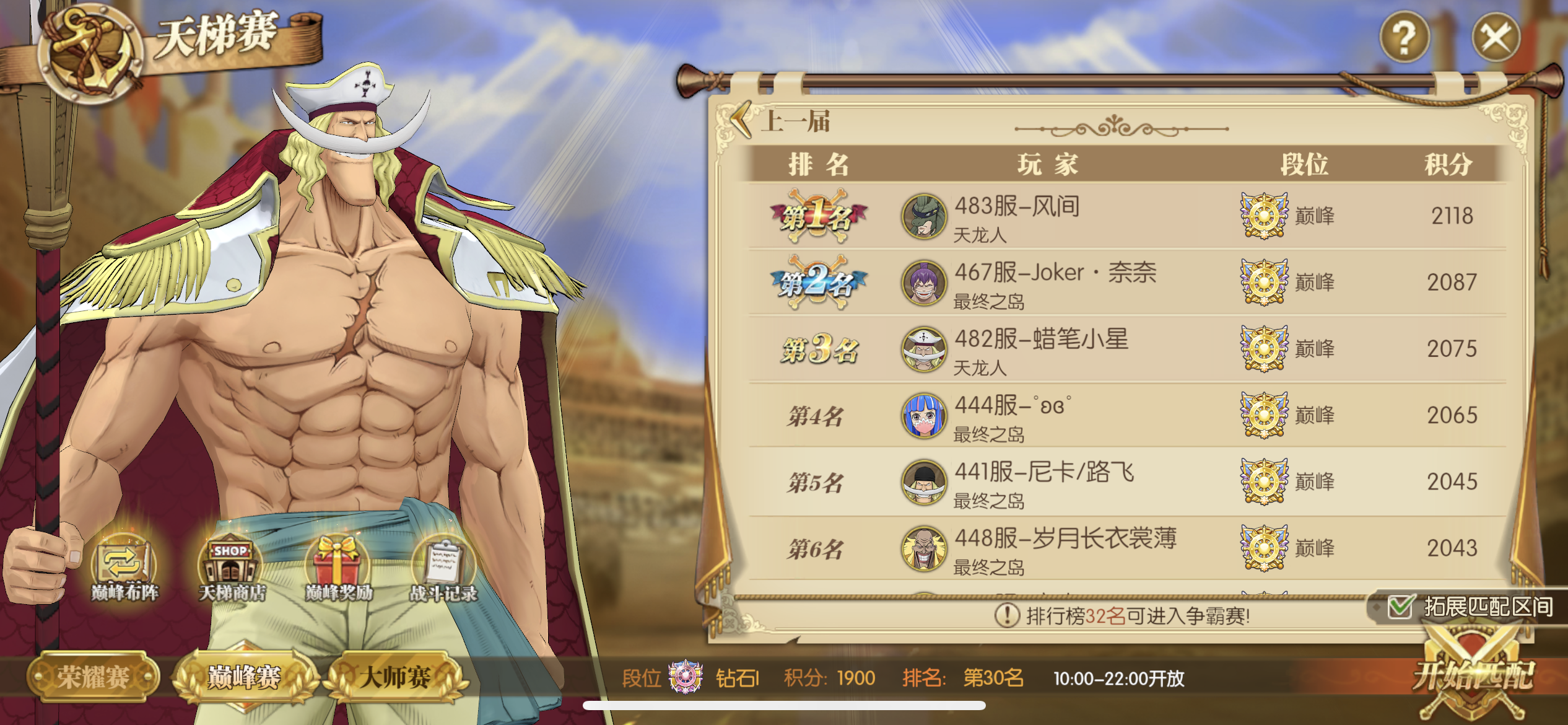Image resolution: width=1568 pixels, height=725 pixels.
Task: Start matching with 开始匹配 button
Action: [1474, 674]
